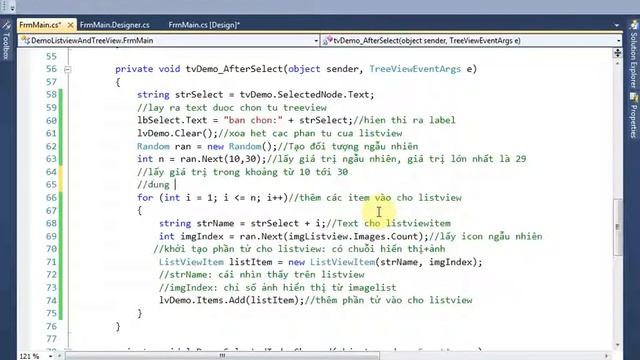The width and height of the screenshot is (640, 360).
Task: Open the active files list dropdown arrow
Action: (616, 25)
